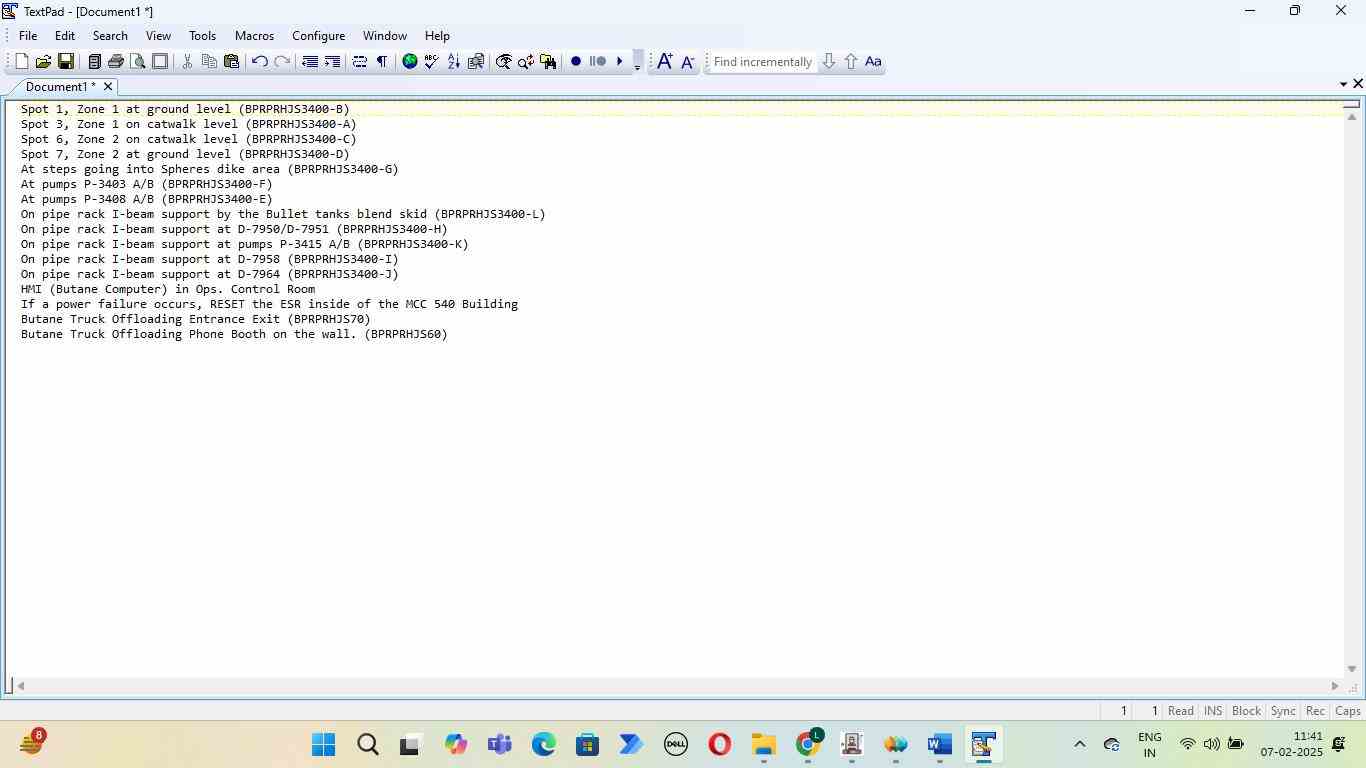Click the horizontal scrollbar right arrow
1366x768 pixels.
tap(1334, 686)
